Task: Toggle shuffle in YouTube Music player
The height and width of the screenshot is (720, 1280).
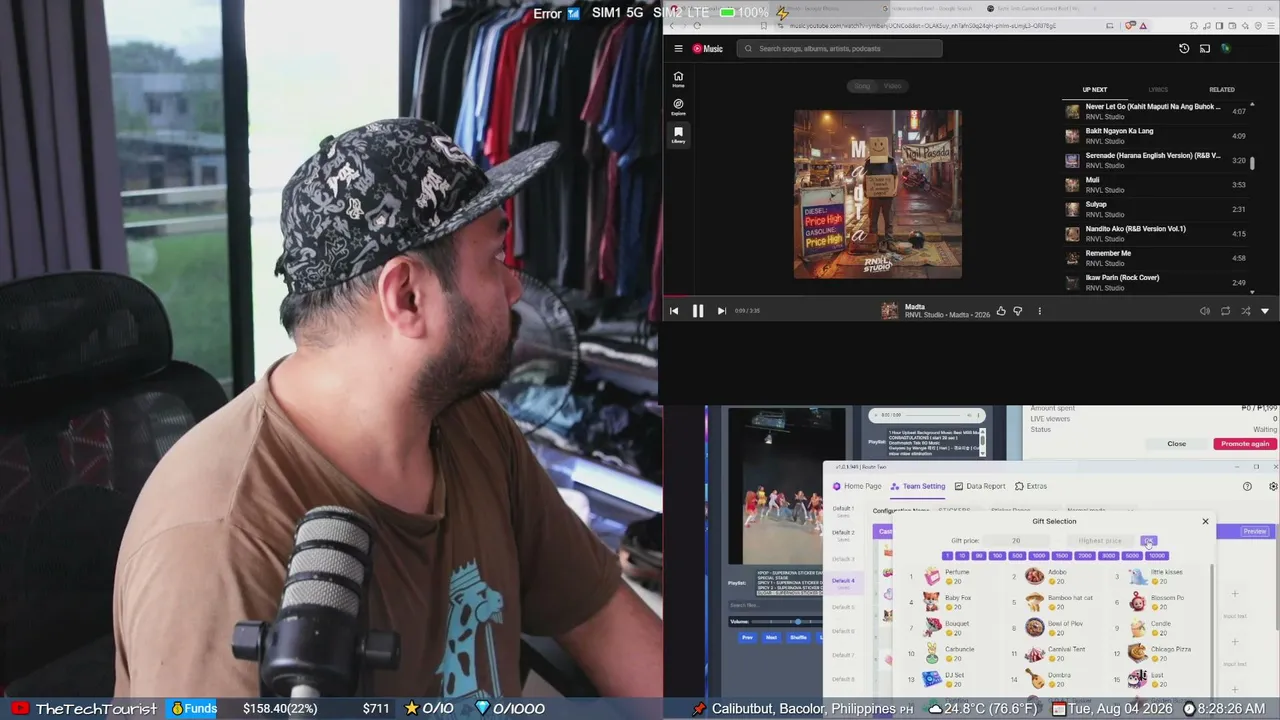Action: (1245, 311)
